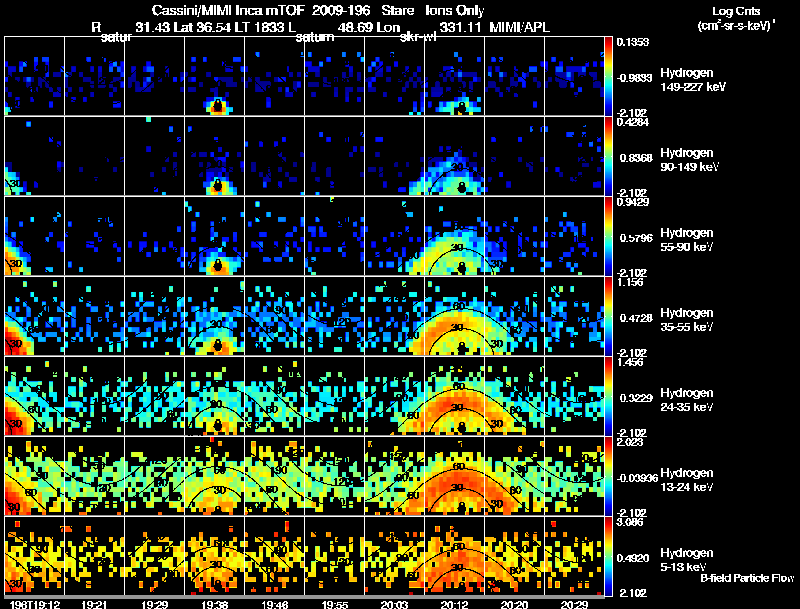Click the Hydrogen 55-90 keV row label

687,240
